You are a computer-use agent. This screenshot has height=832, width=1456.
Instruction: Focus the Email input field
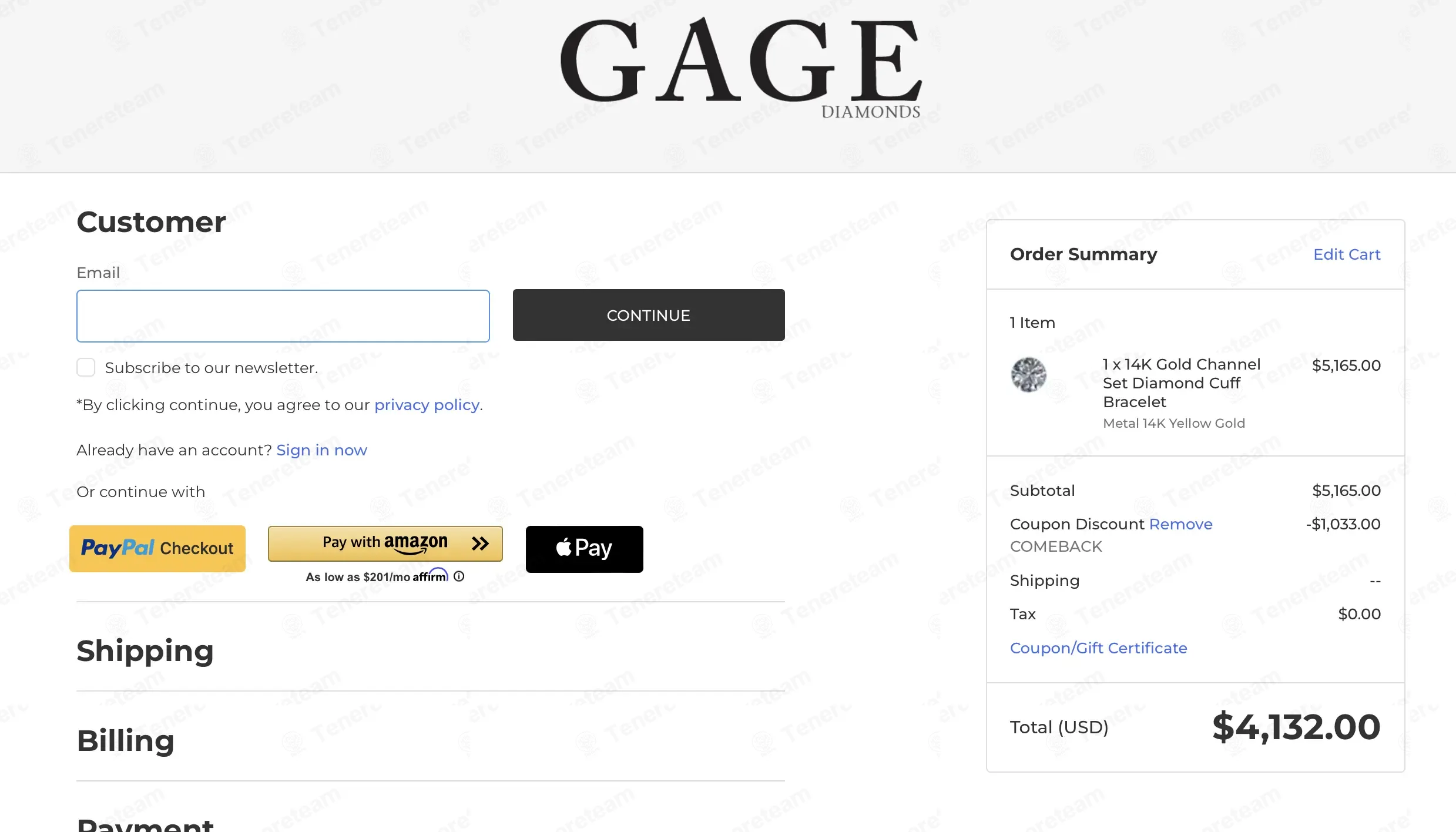(x=283, y=316)
